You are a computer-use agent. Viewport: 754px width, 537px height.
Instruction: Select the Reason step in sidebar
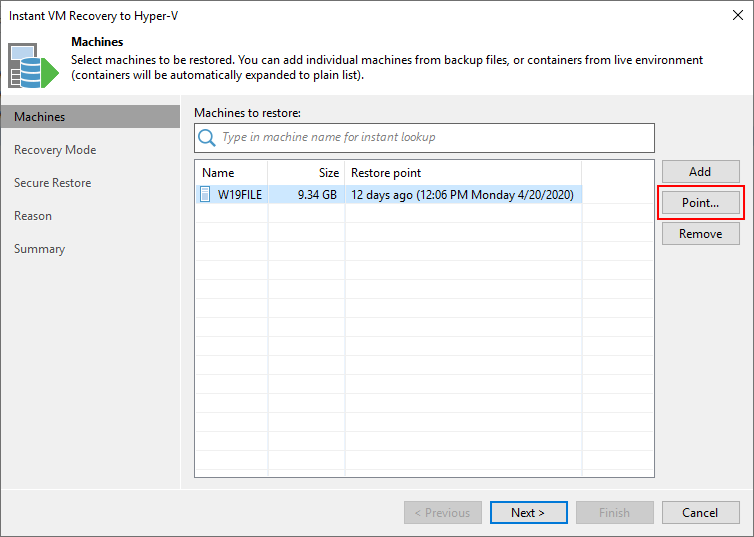tap(33, 216)
